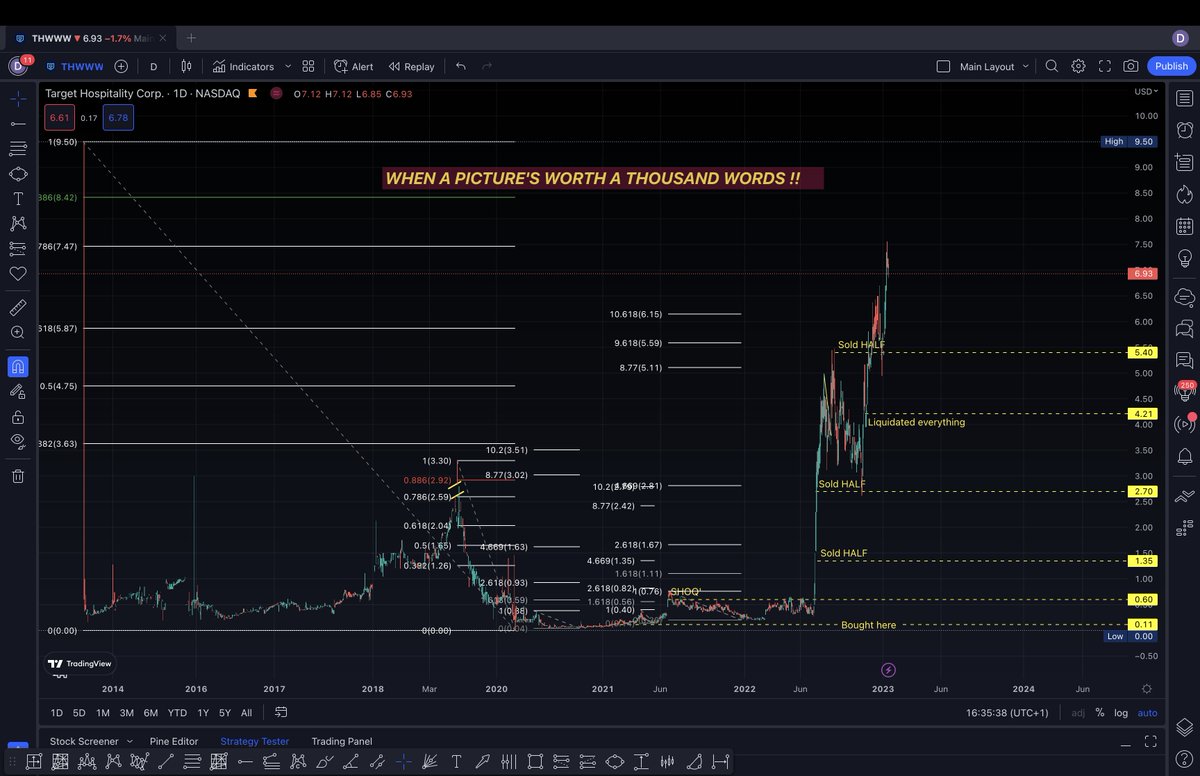Enter fullscreen mode via the corners icon
Viewport: 1200px width, 776px height.
(1104, 66)
